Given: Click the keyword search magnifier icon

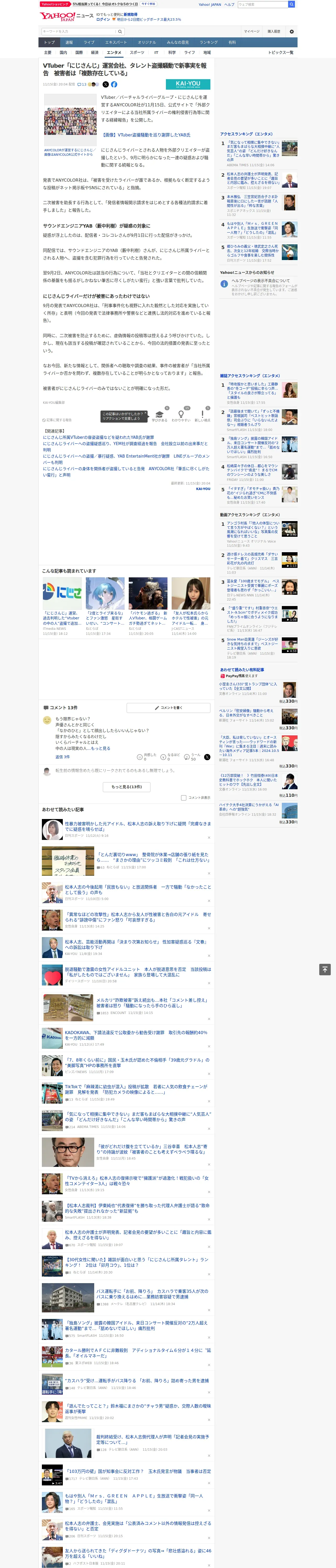Looking at the screenshot, I should 120,31.
